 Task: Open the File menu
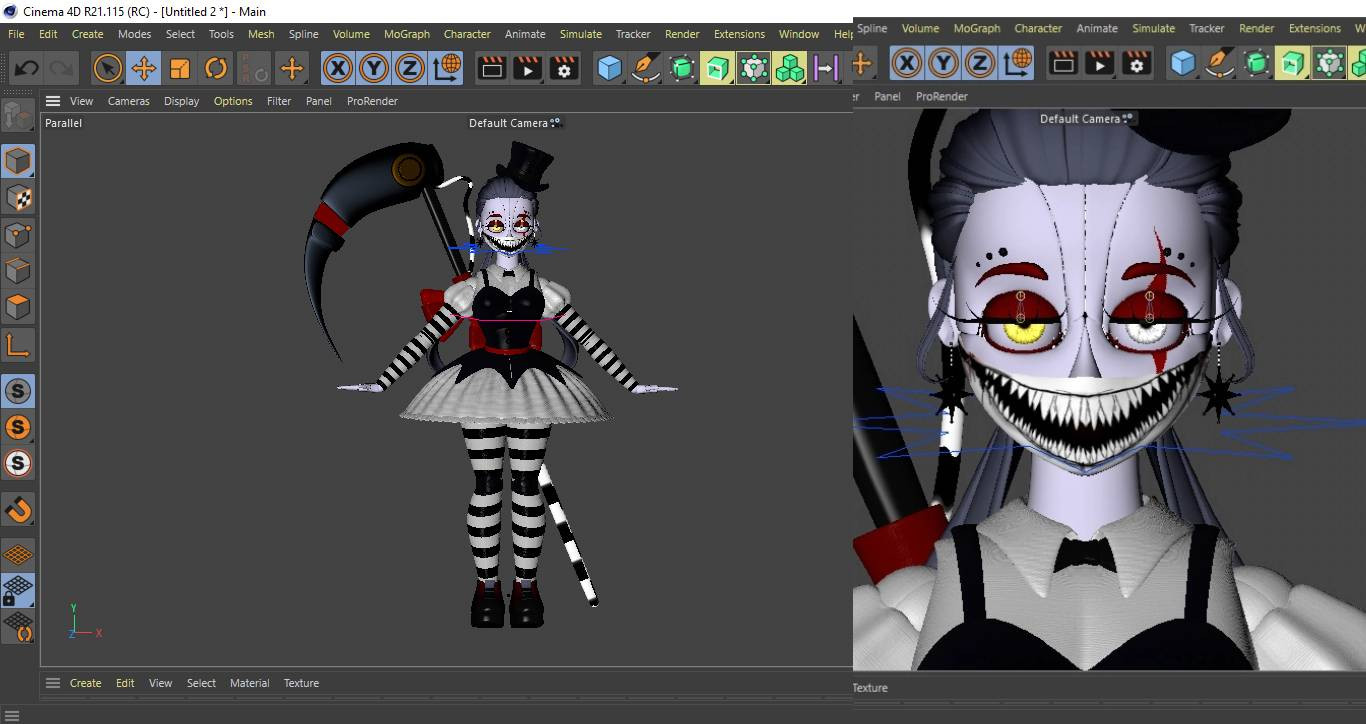16,34
